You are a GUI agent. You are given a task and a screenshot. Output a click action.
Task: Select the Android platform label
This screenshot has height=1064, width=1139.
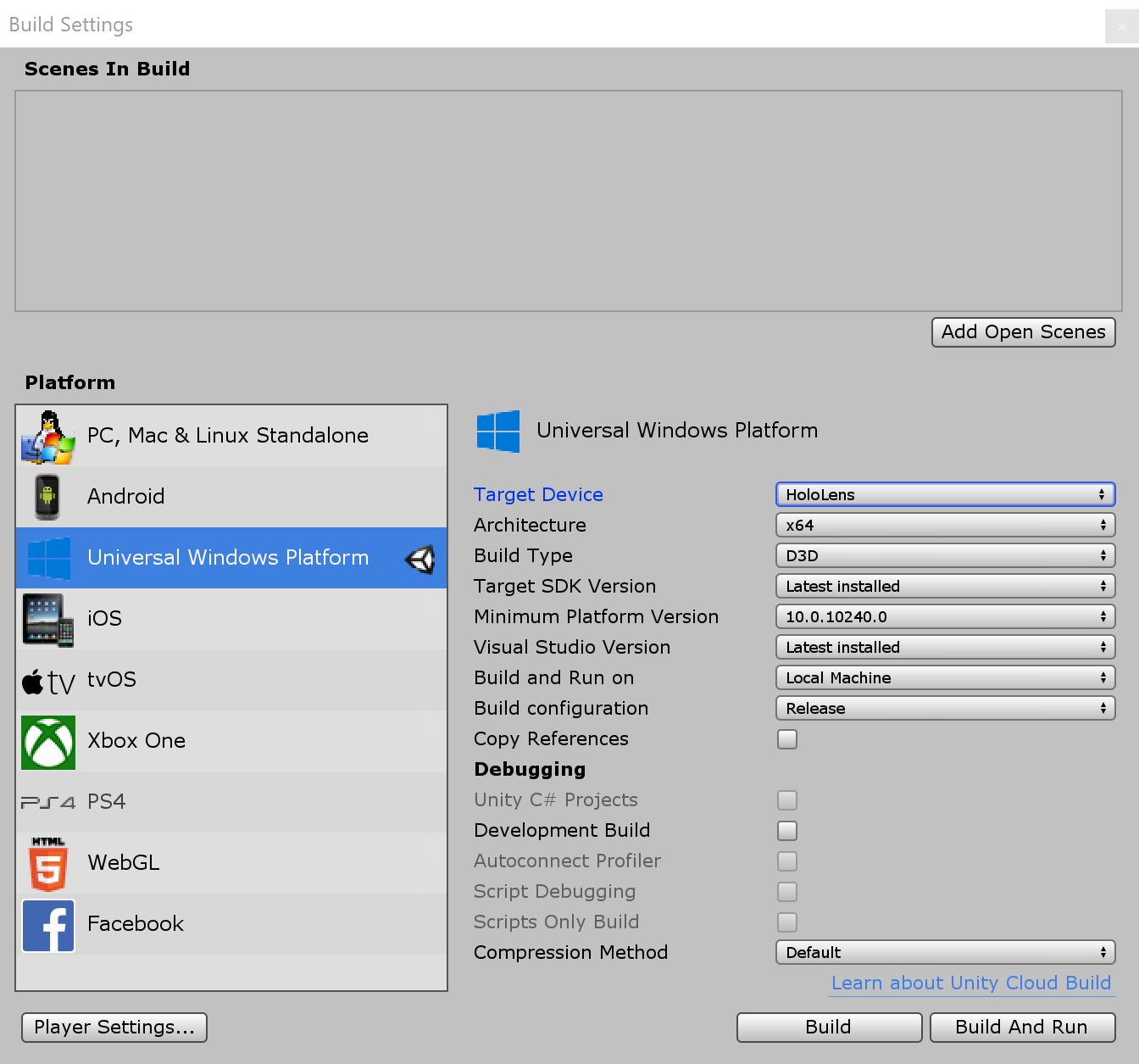[125, 496]
